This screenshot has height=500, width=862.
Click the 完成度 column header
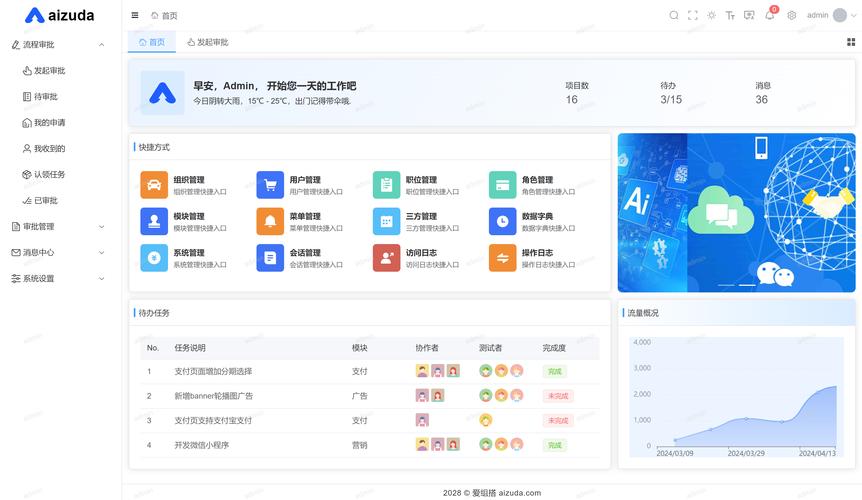pos(554,348)
